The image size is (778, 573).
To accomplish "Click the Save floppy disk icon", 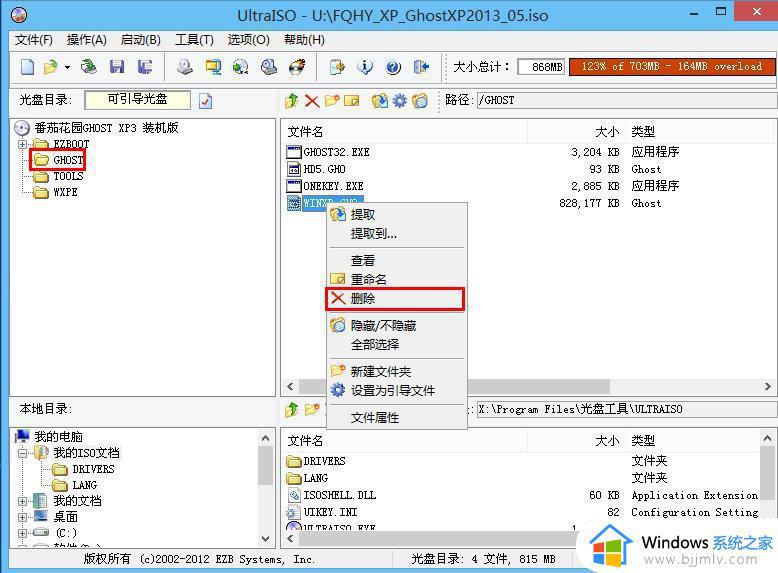I will [117, 66].
